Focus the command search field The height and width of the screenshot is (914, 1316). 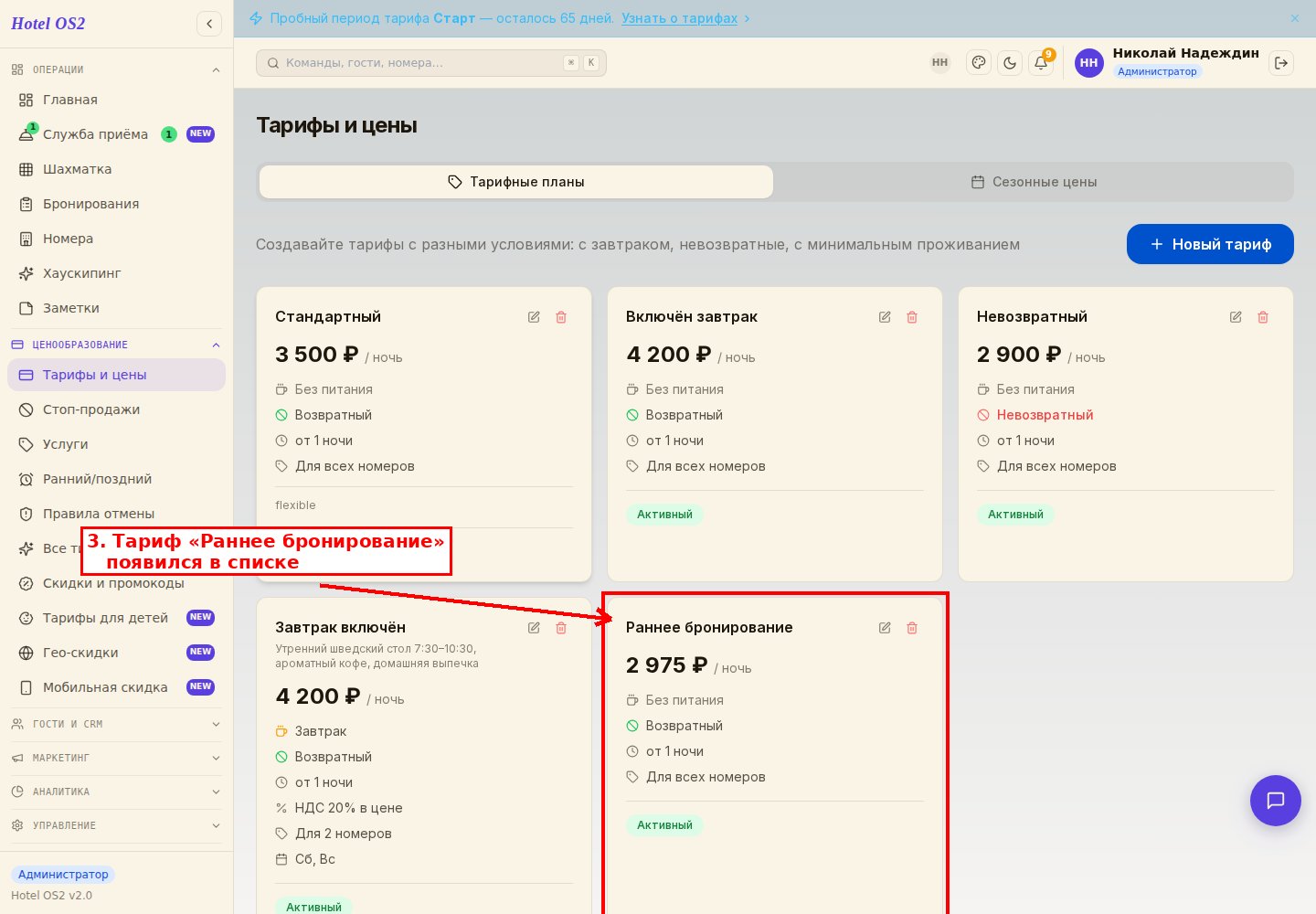coord(431,63)
